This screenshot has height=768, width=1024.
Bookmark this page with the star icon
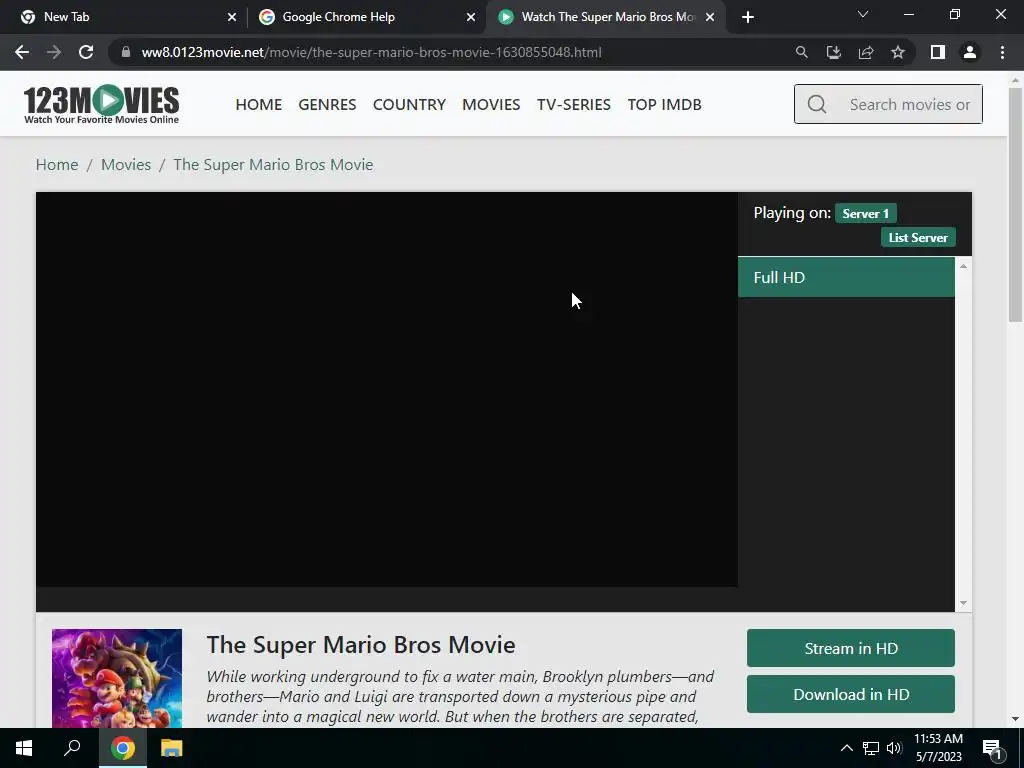[898, 52]
